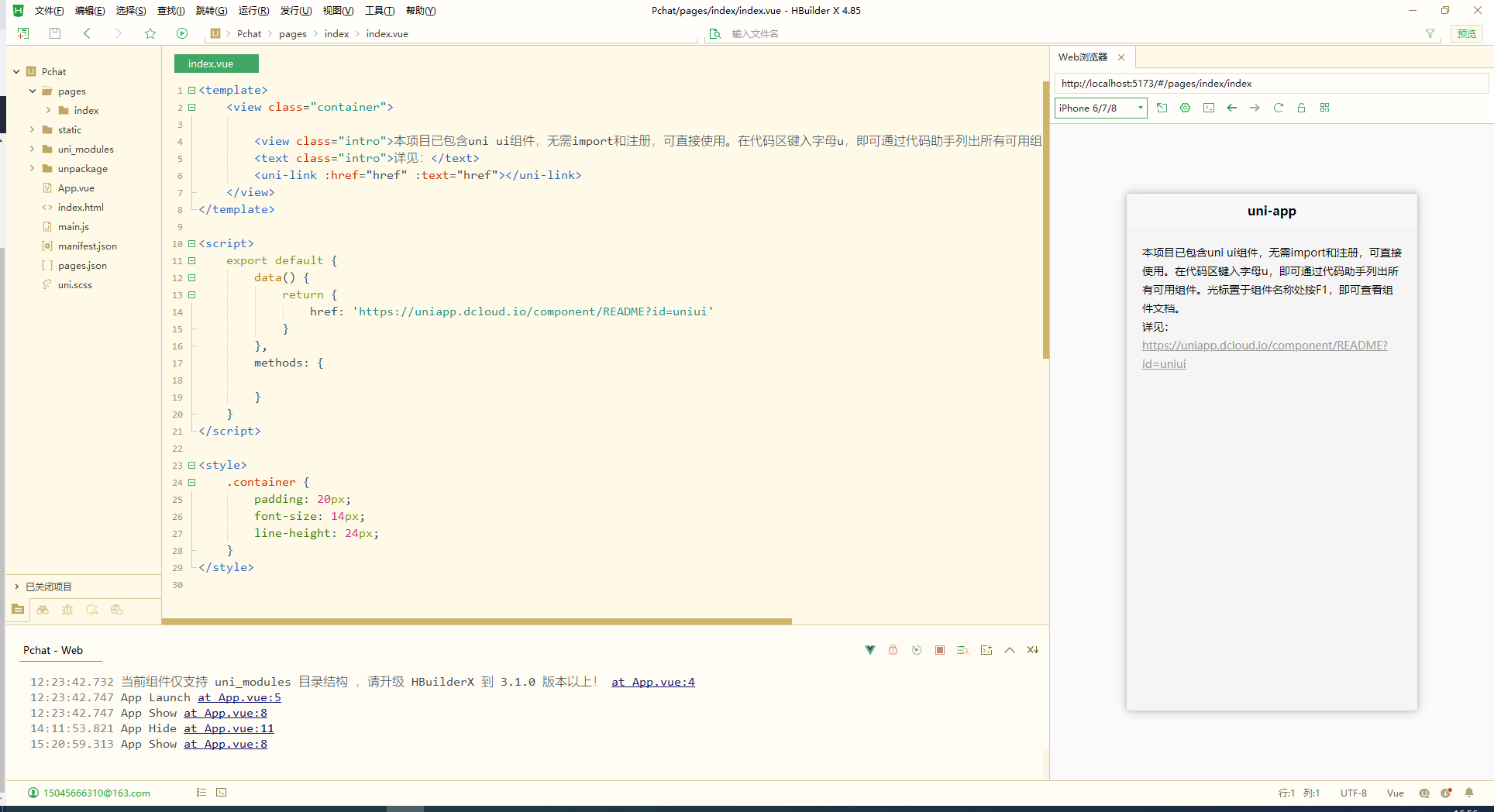Click the notification bell in status bar
Image resolution: width=1494 pixels, height=812 pixels.
(1469, 793)
